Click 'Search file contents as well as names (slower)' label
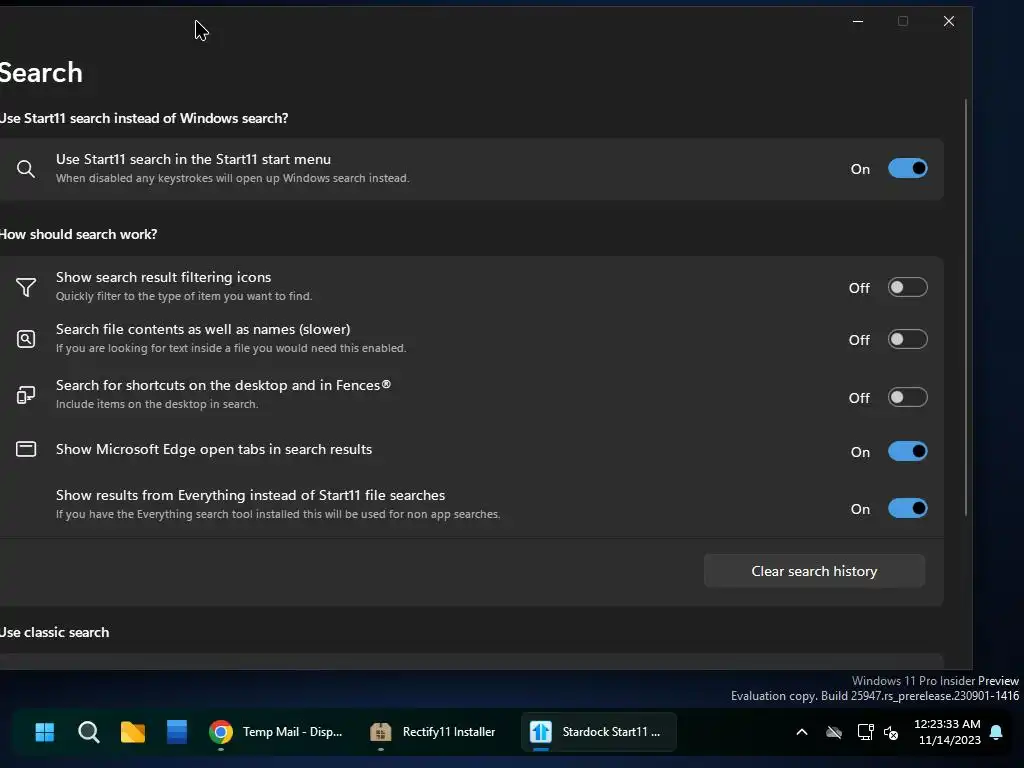1024x768 pixels. click(x=203, y=329)
